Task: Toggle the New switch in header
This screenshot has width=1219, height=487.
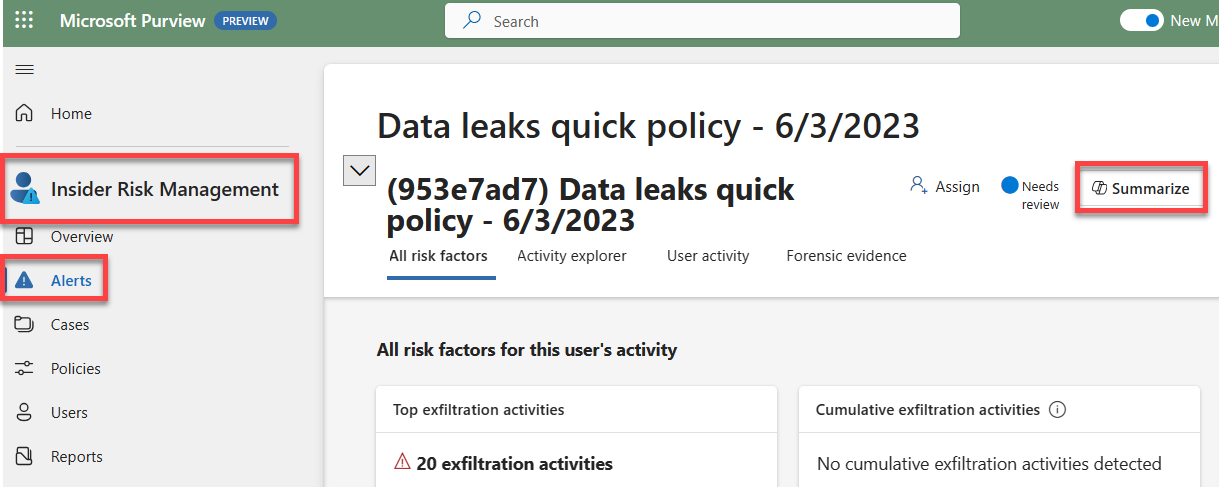Action: (1141, 20)
